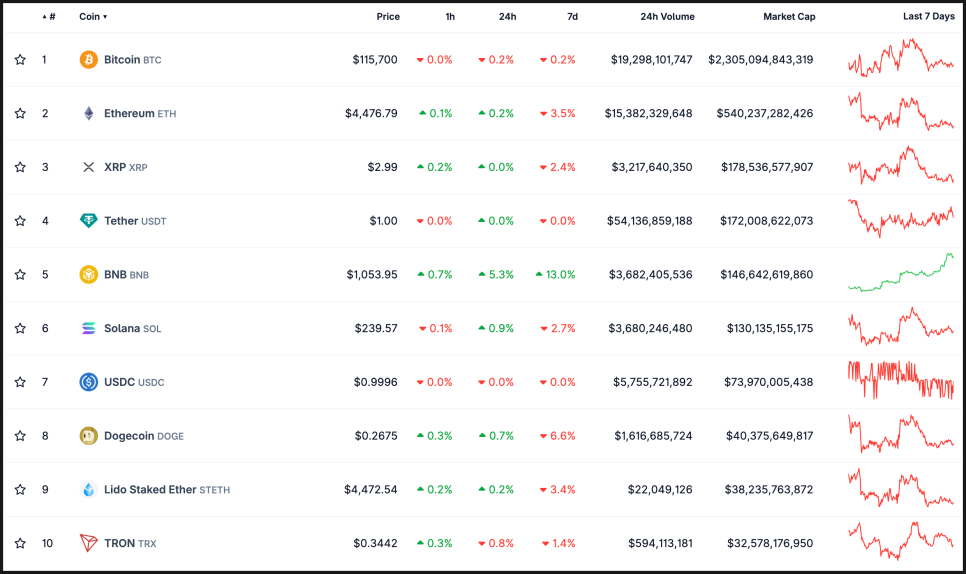
Task: Toggle the Tether favorite star
Action: 20,220
